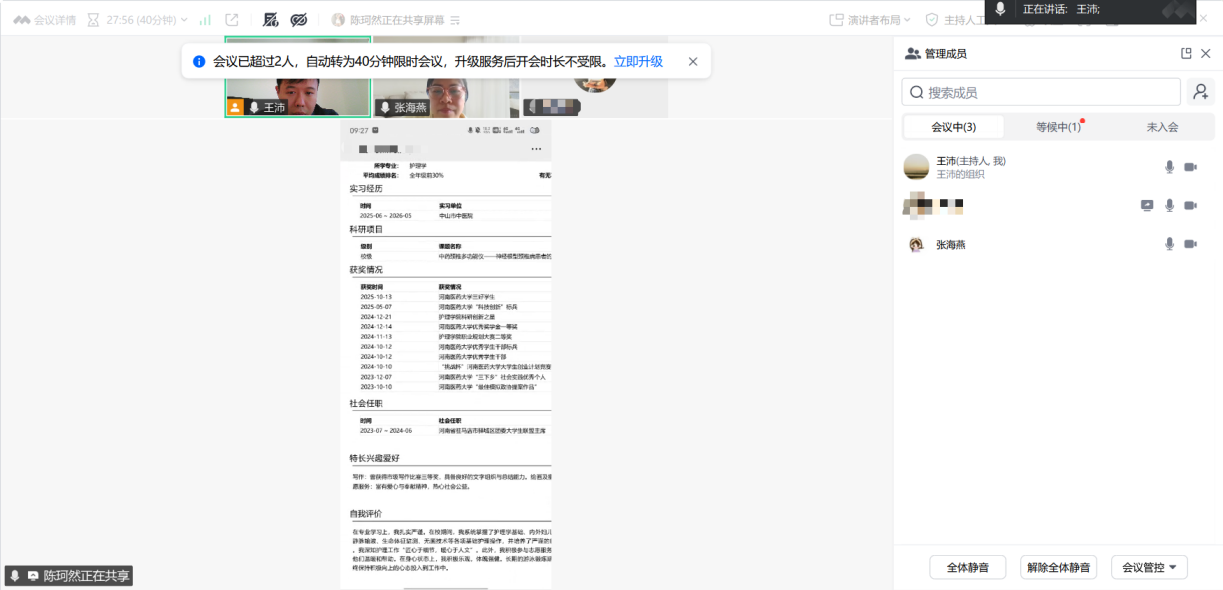The height and width of the screenshot is (590, 1223).
Task: Open the 演讲者布局 layout dropdown
Action: click(x=870, y=20)
